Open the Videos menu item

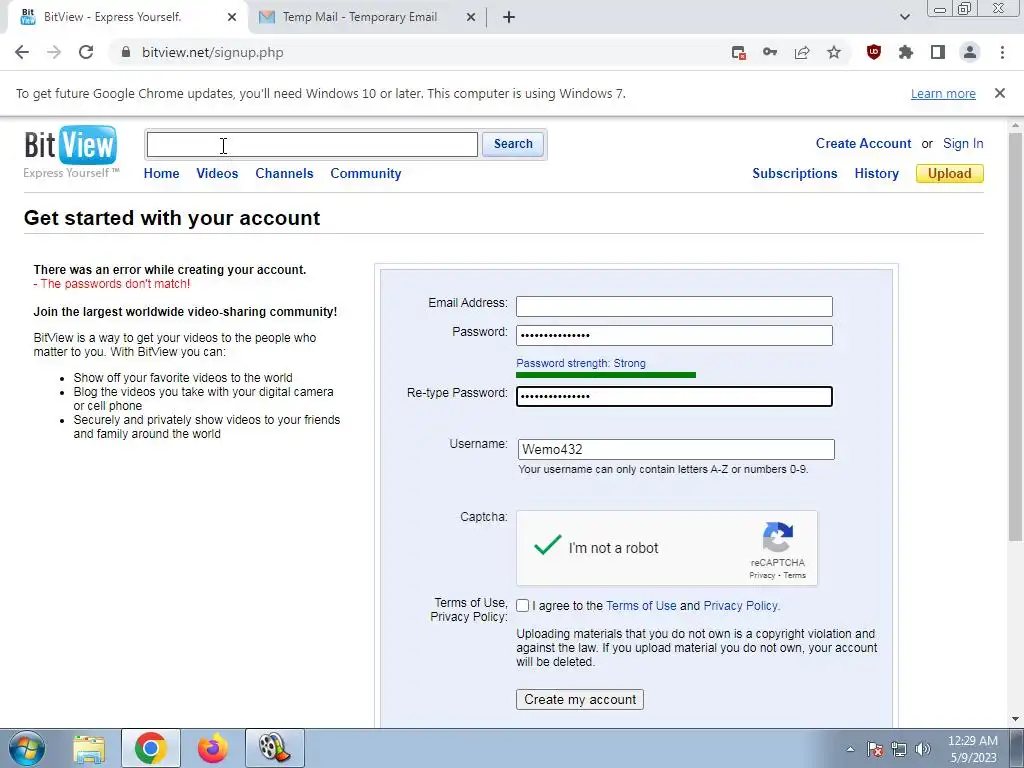217,173
